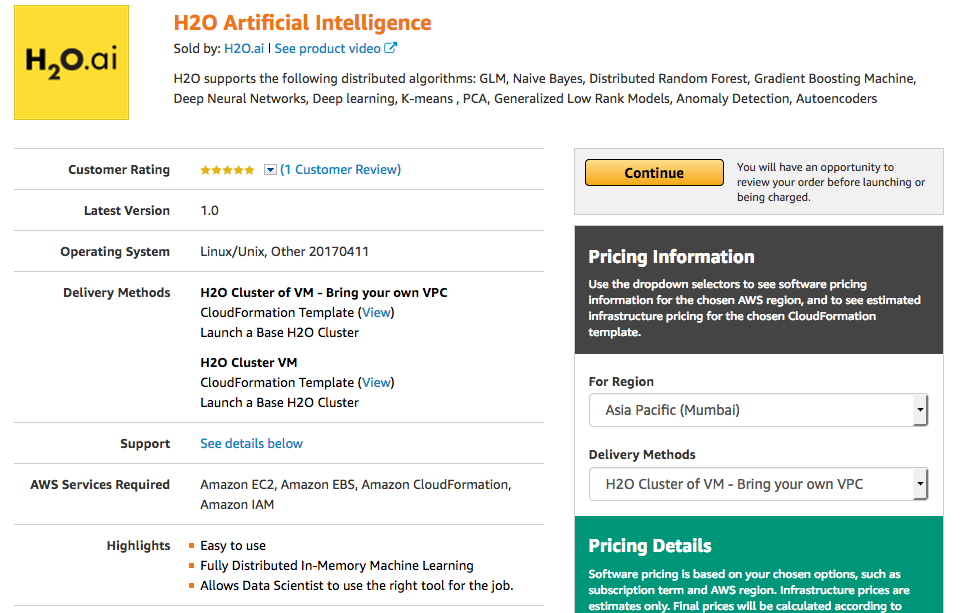View the Bring your own VPC CloudFormation template
This screenshot has height=613, width=966.
[x=376, y=312]
